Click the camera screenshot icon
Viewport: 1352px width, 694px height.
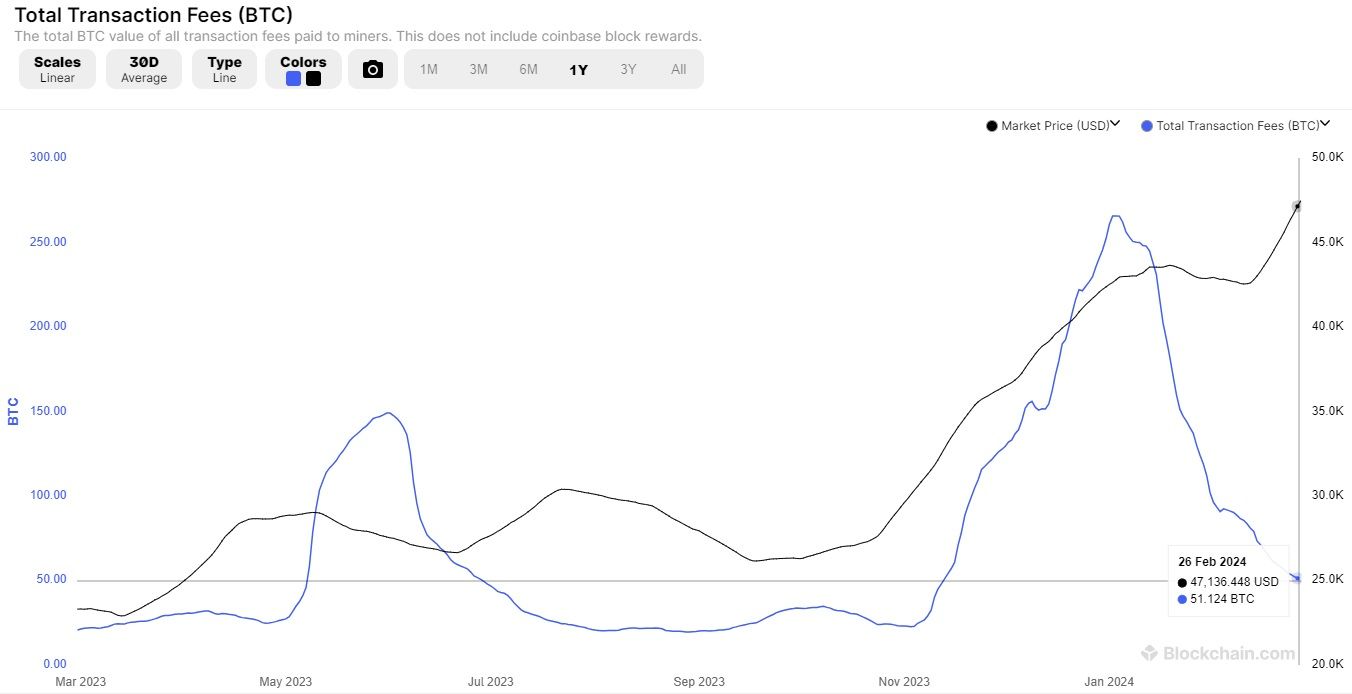[x=373, y=69]
